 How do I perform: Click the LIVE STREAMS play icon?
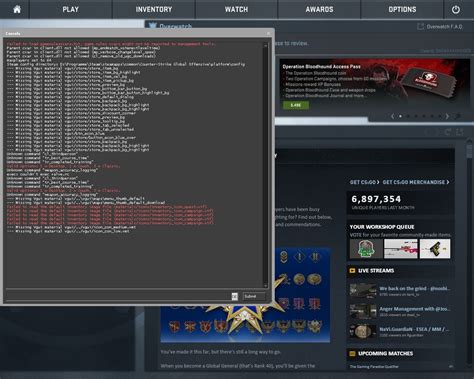[x=352, y=271]
